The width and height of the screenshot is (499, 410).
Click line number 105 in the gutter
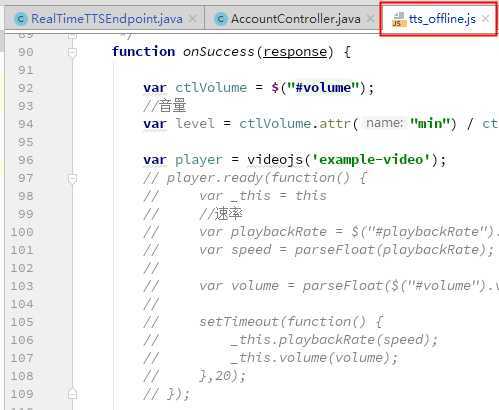click(x=22, y=322)
